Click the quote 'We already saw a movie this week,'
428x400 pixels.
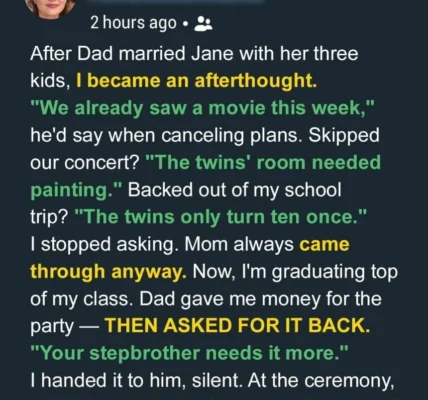[203, 108]
